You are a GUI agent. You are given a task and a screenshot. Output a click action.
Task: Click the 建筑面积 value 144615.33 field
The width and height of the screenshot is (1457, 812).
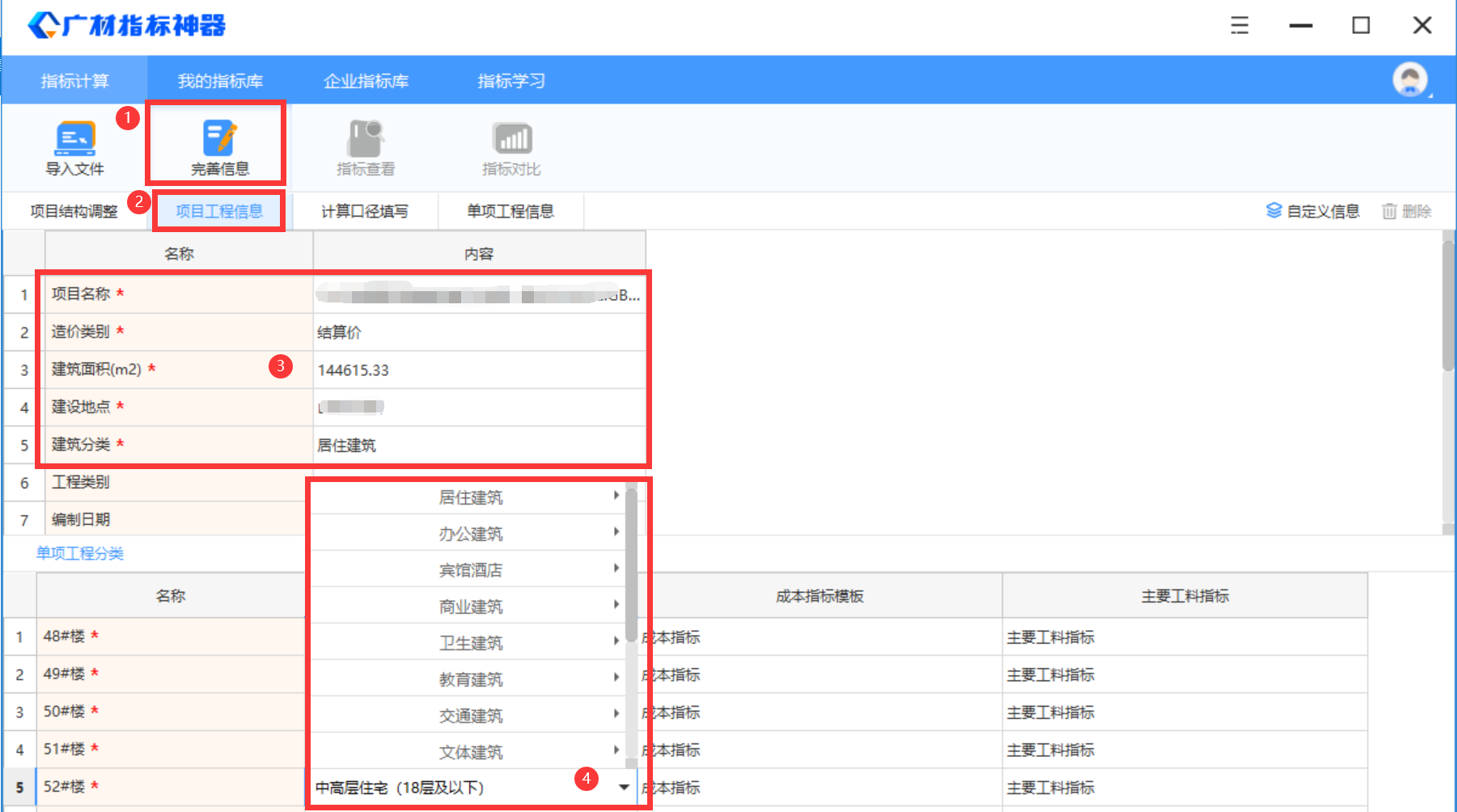tap(479, 370)
